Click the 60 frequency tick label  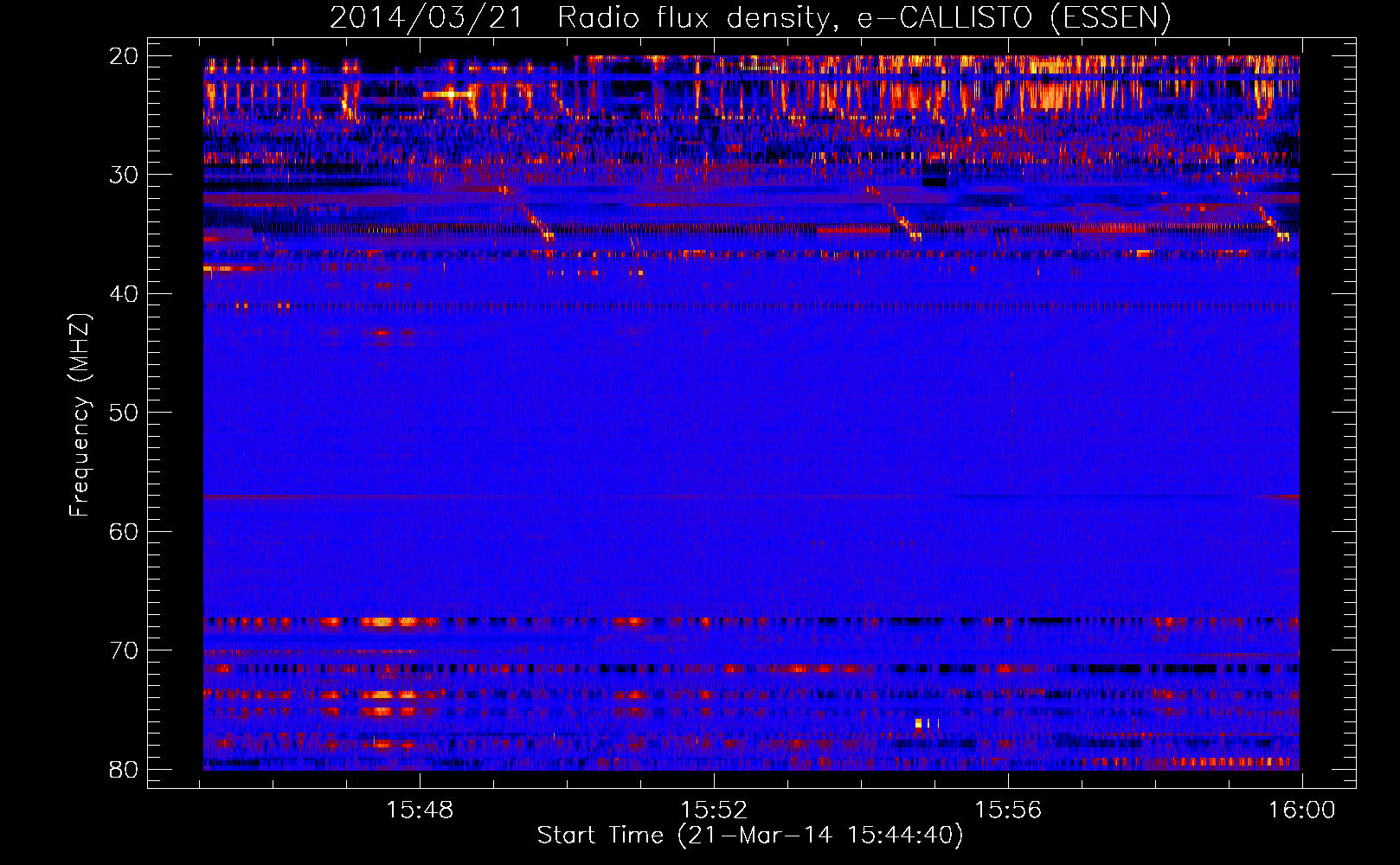124,531
